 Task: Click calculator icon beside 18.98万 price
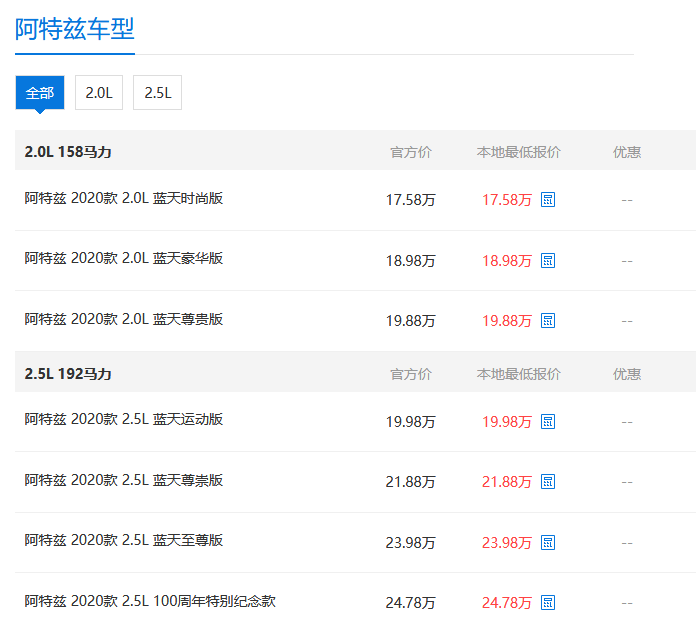548,261
